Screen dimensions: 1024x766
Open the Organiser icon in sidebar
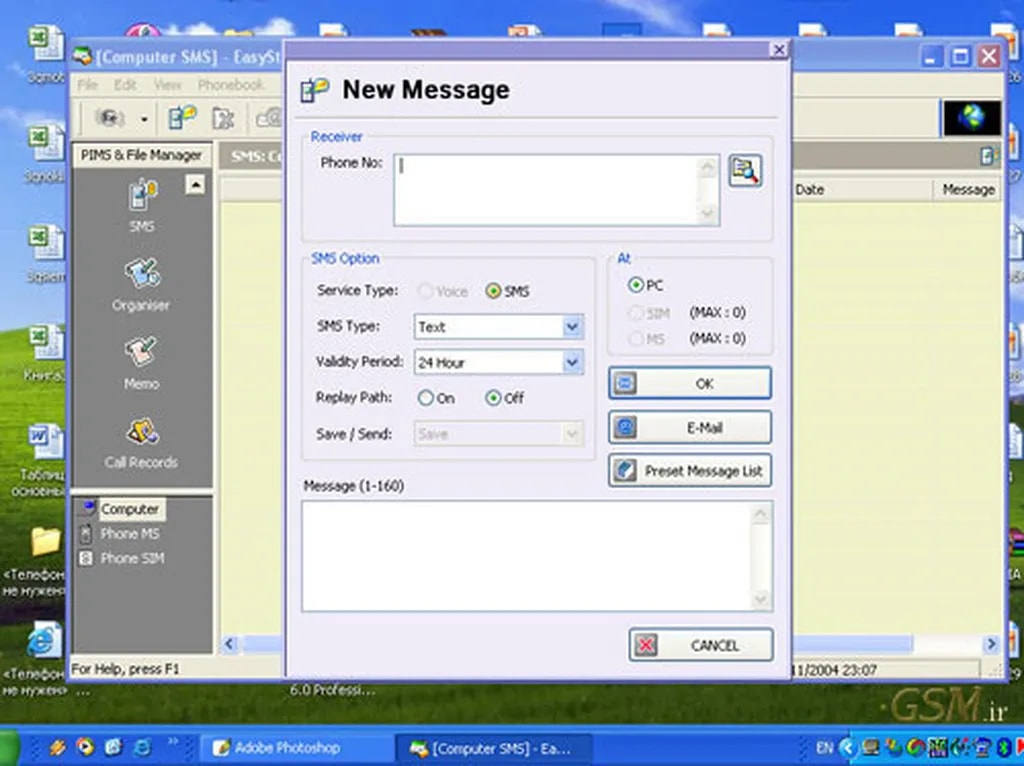tap(142, 276)
